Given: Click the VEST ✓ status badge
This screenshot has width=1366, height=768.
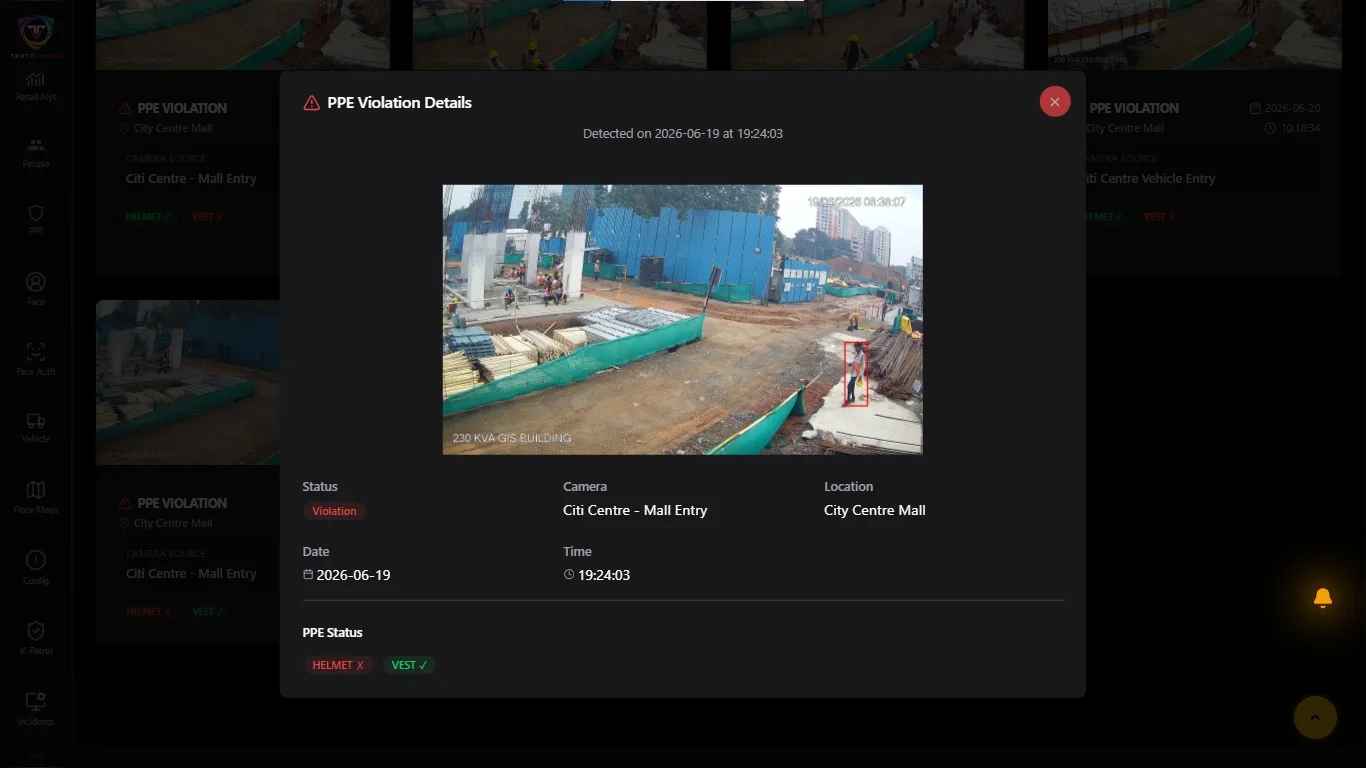Looking at the screenshot, I should tap(409, 665).
